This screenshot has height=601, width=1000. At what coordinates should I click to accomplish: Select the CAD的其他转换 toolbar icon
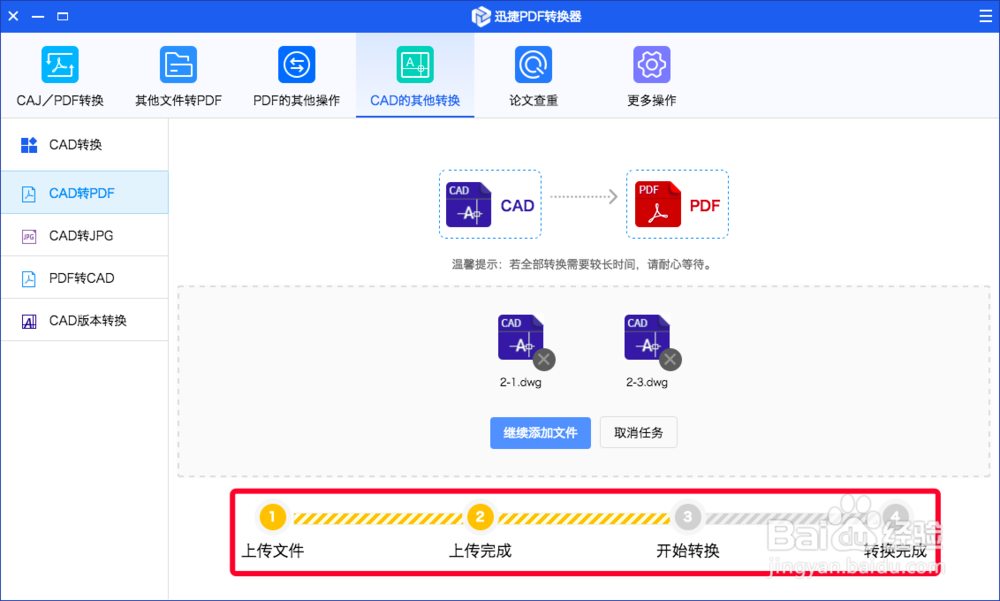(x=415, y=64)
